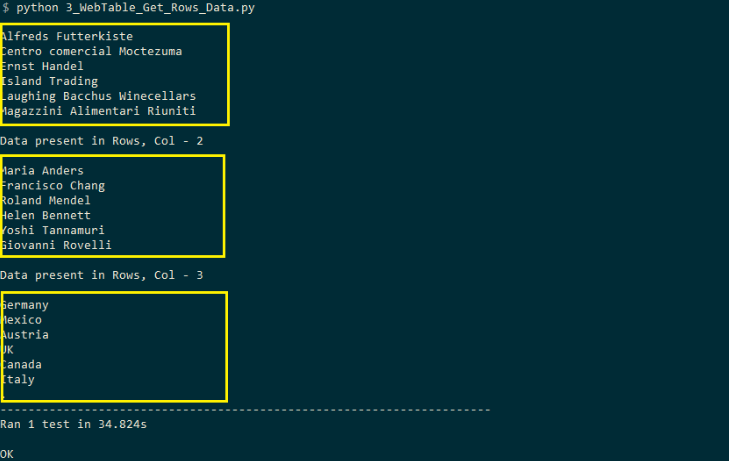Click the Yoshi Tannamuri text
The height and width of the screenshot is (461, 730).
pyautogui.click(x=53, y=230)
